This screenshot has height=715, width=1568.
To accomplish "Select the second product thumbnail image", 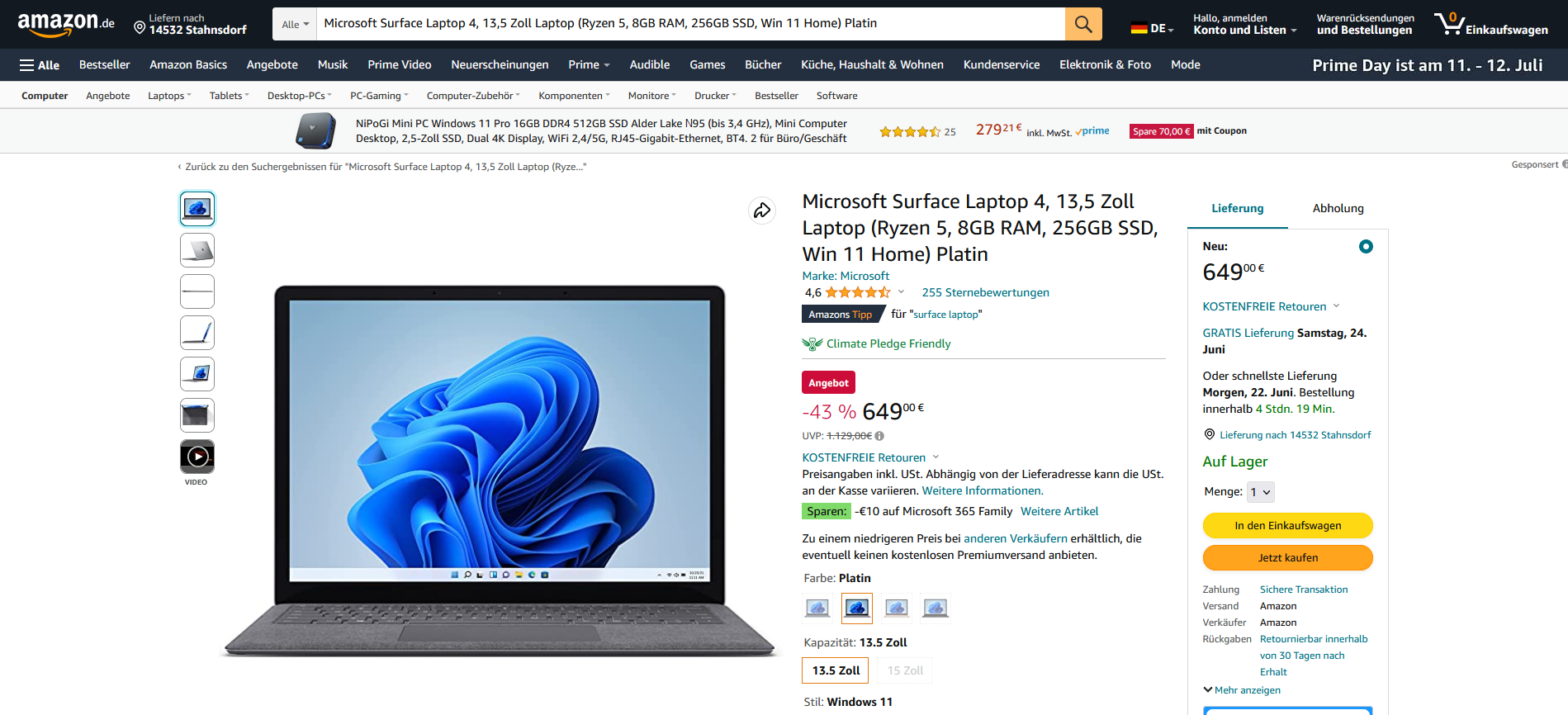I will 197,250.
